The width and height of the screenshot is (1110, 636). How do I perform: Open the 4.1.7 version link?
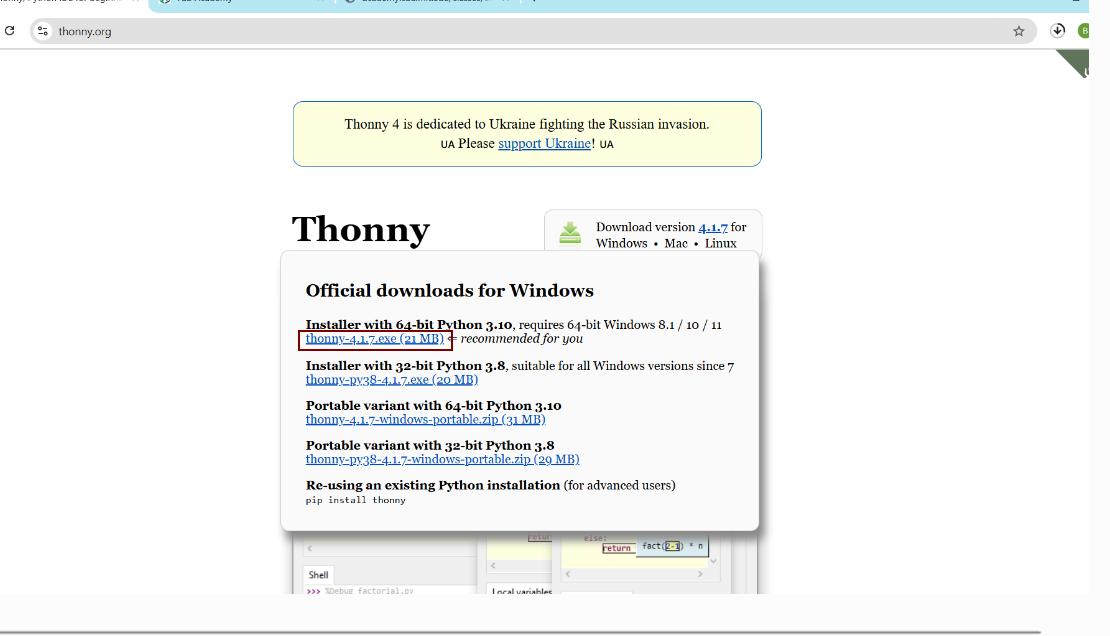pyautogui.click(x=713, y=227)
